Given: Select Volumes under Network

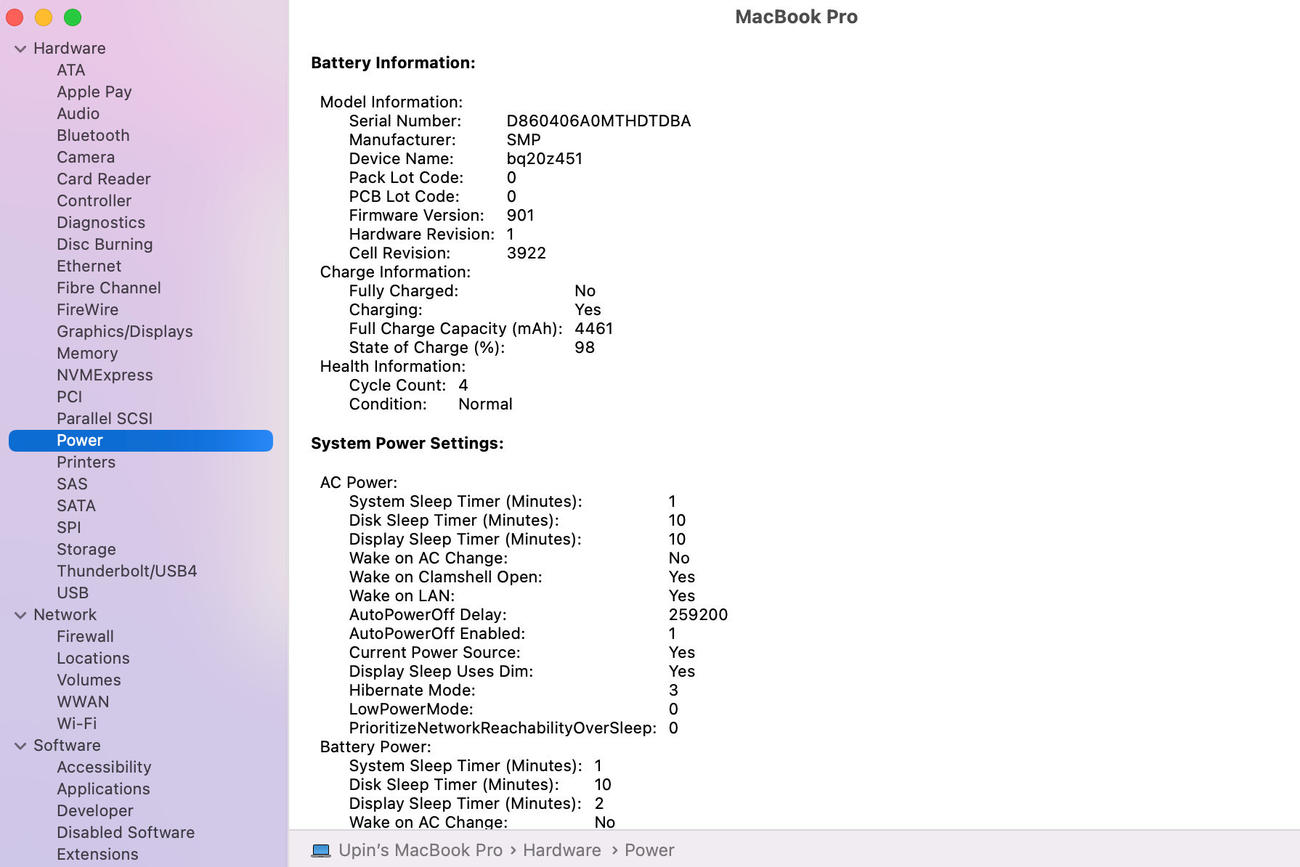Looking at the screenshot, I should point(88,680).
